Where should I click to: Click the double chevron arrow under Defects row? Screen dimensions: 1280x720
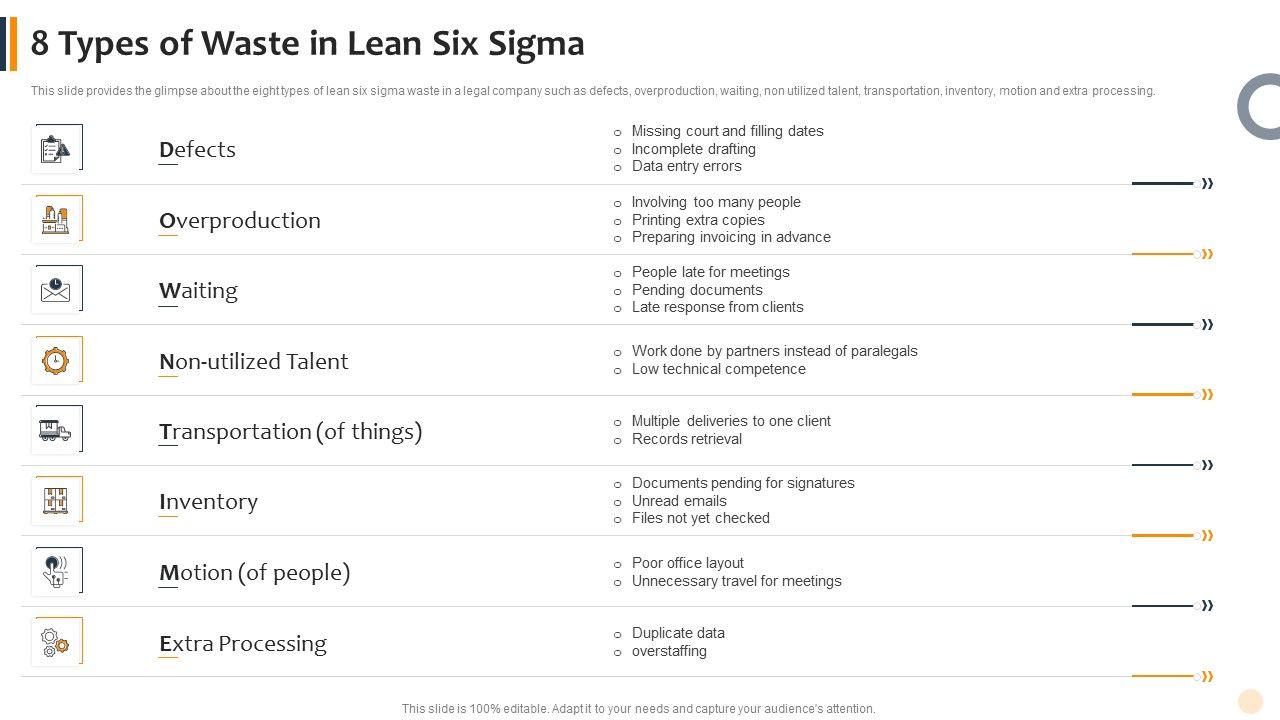click(x=1207, y=184)
